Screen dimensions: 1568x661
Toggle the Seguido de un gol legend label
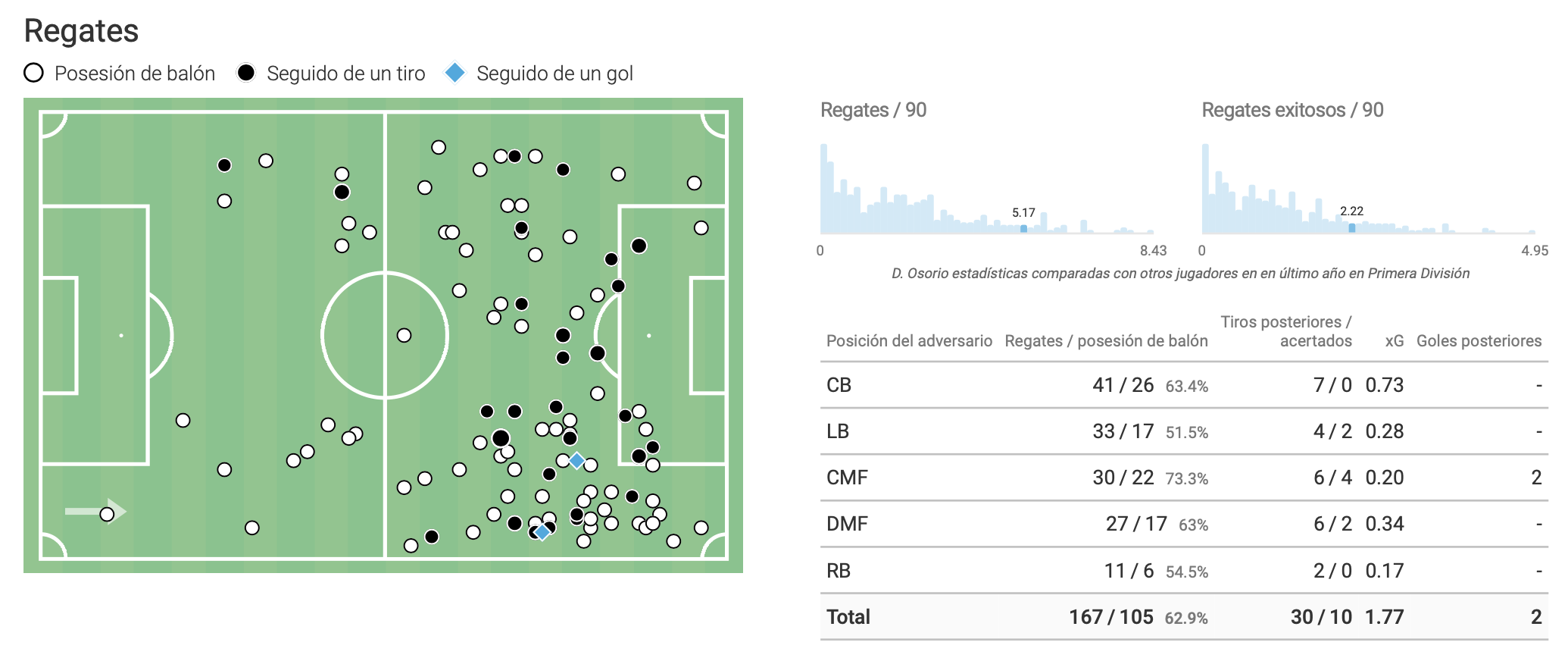point(554,74)
